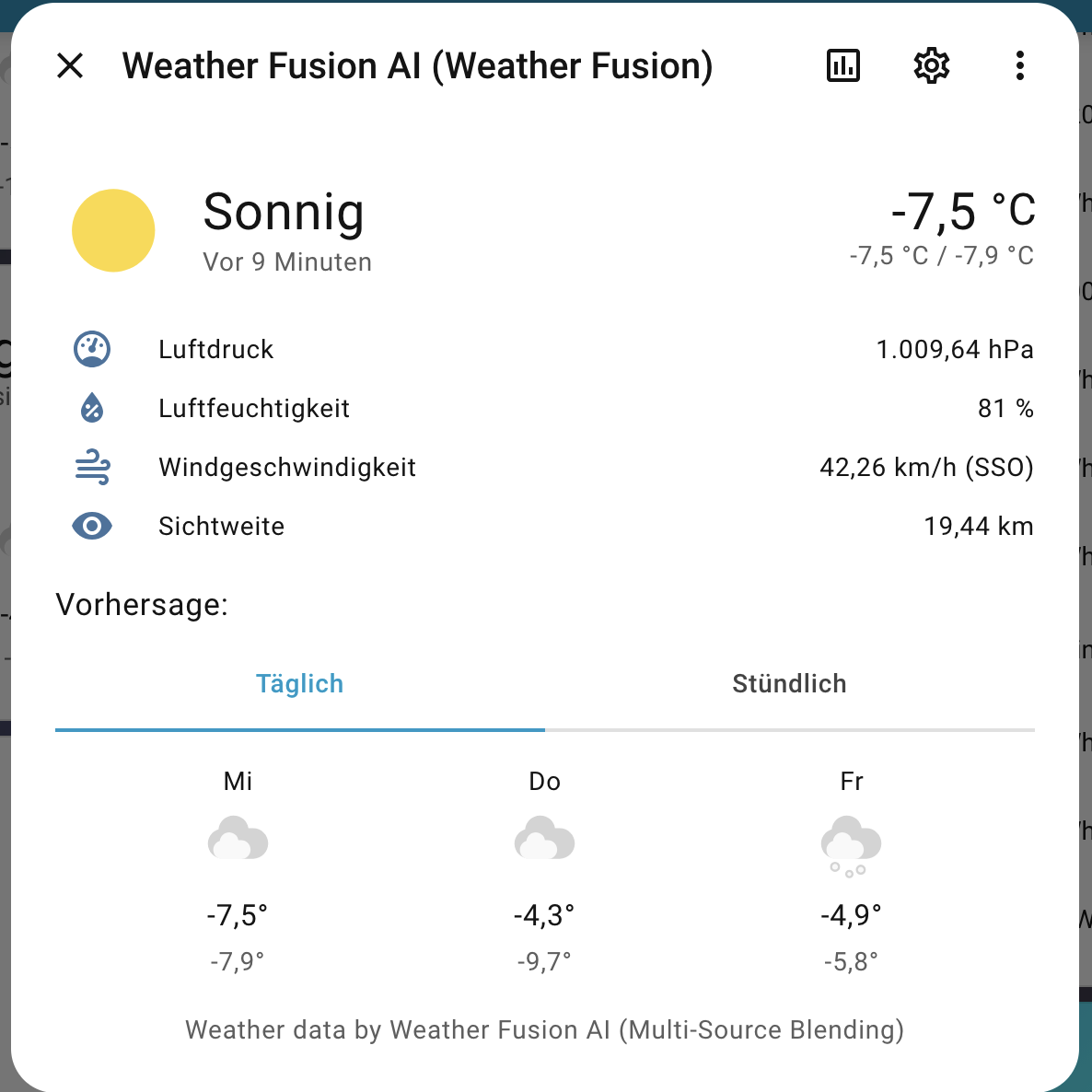Click the 1.009,64 hPa pressure value

955,350
